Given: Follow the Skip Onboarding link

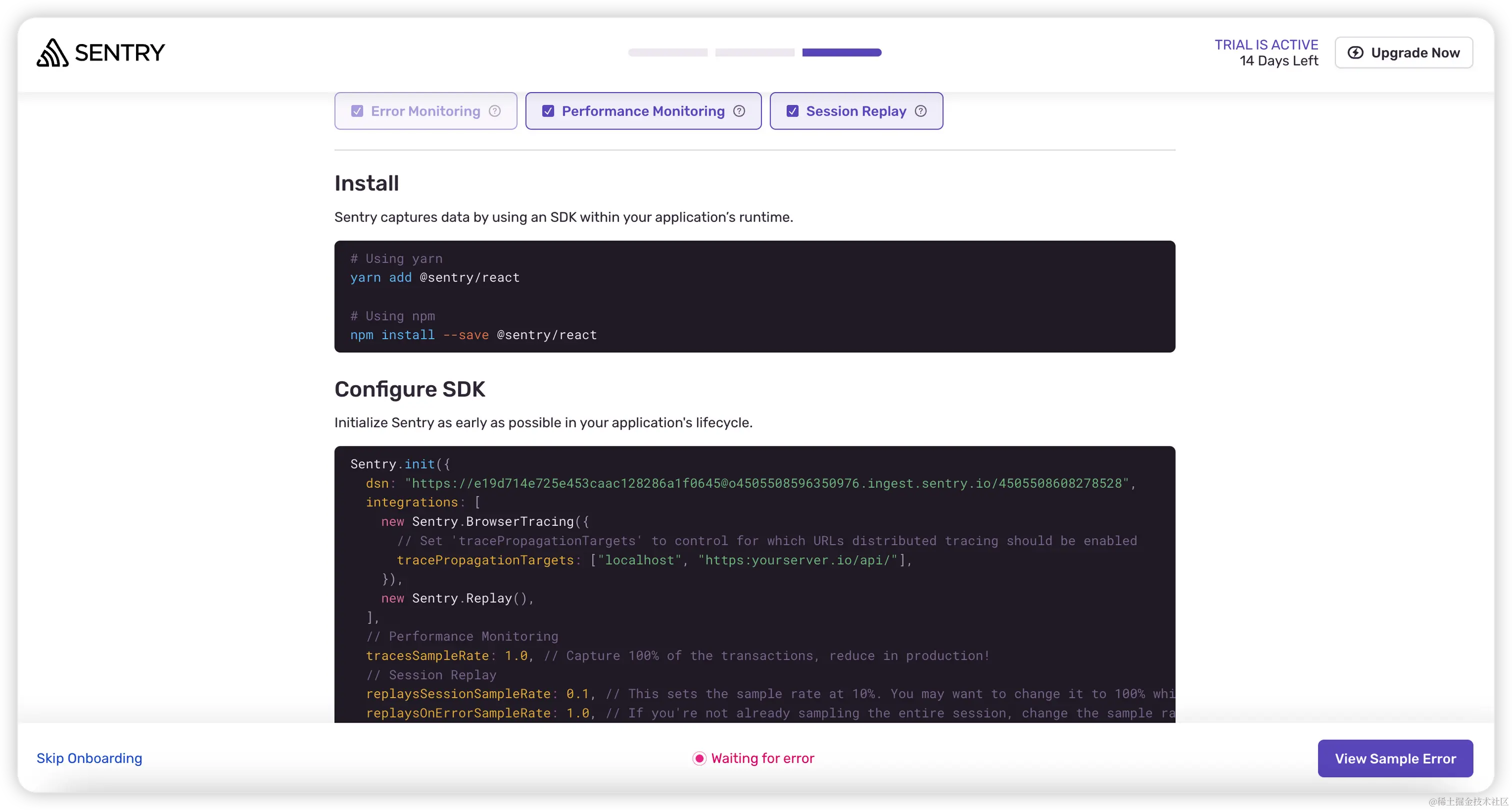Looking at the screenshot, I should [x=89, y=758].
